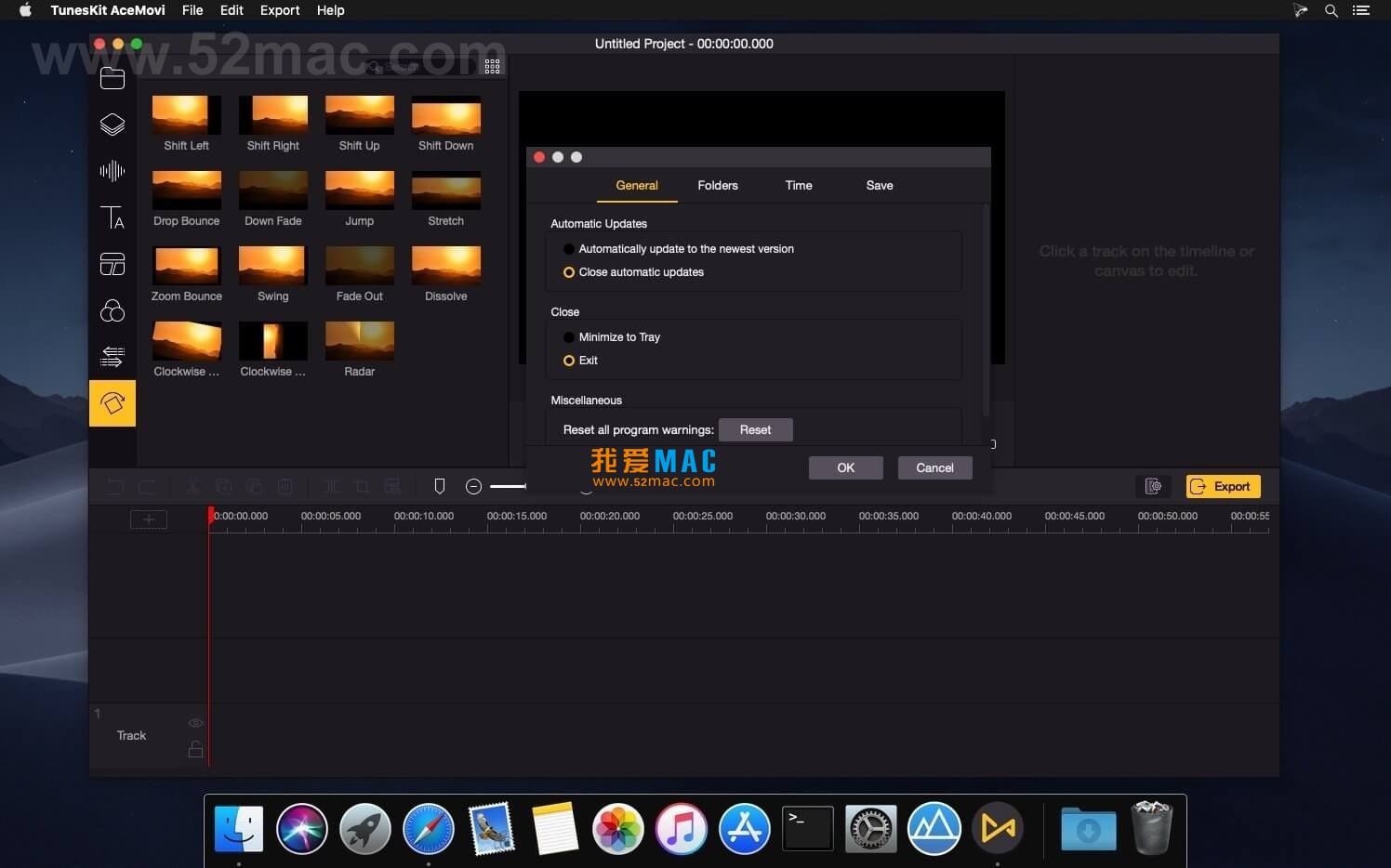The image size is (1391, 868).
Task: Open the Audio waveform panel
Action: 113,171
